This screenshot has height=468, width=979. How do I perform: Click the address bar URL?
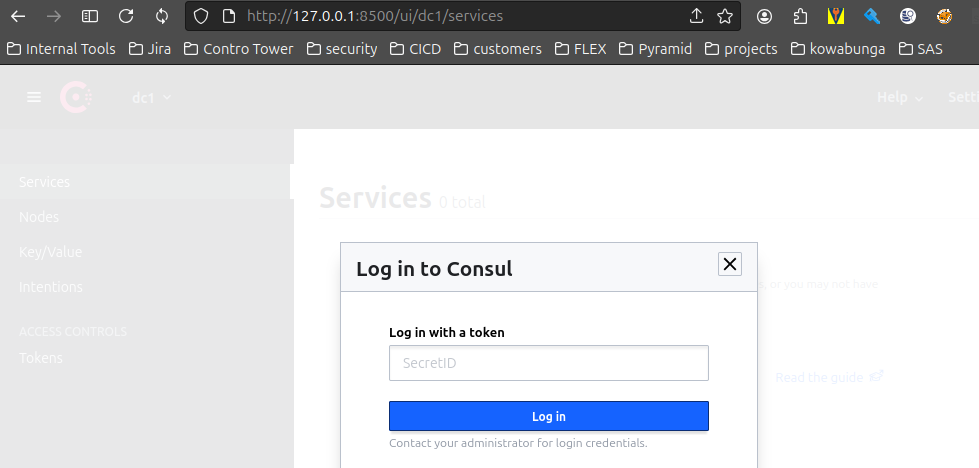click(375, 16)
